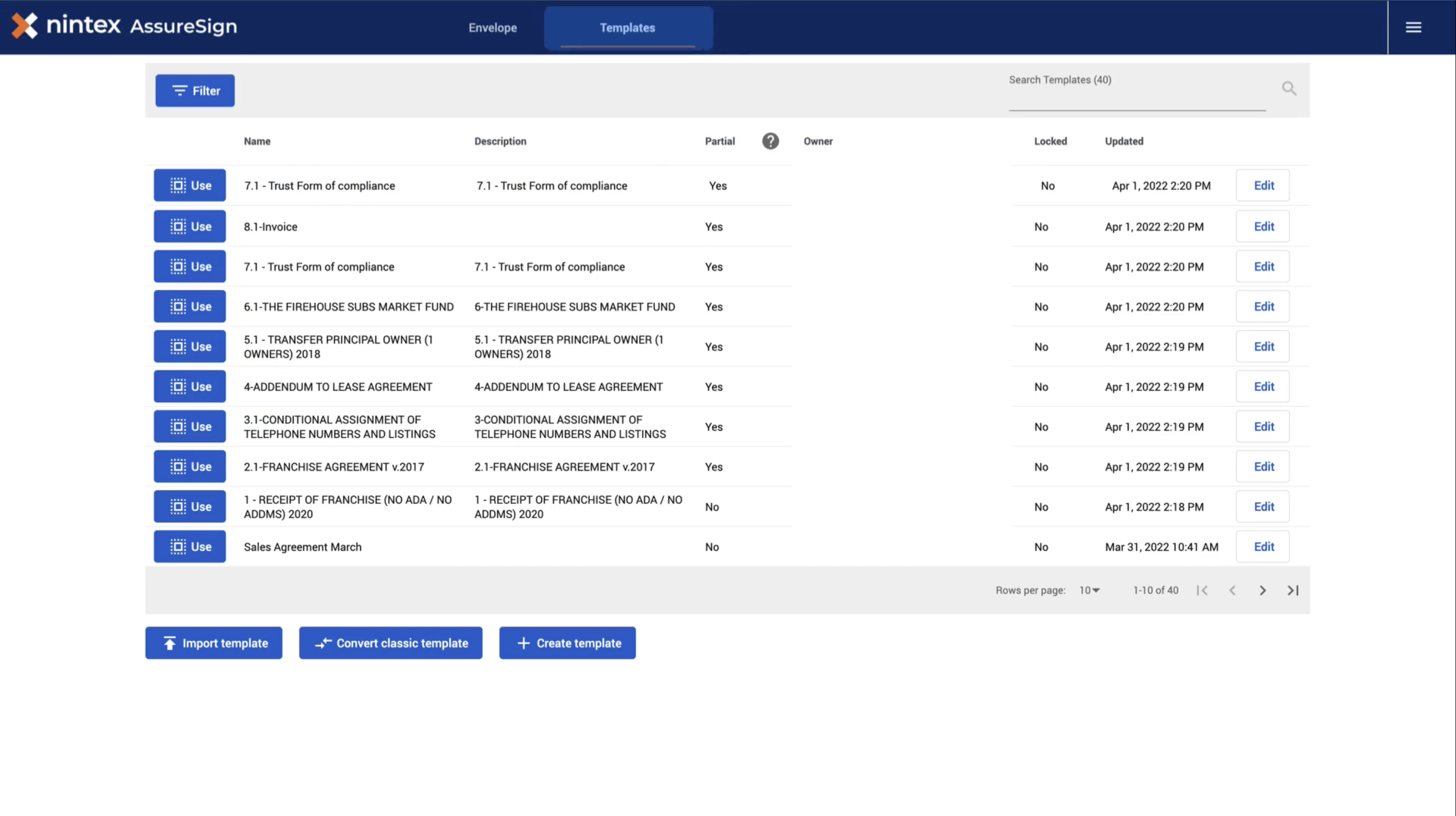This screenshot has height=816, width=1456.
Task: Go to previous page arrow
Action: [x=1232, y=590]
